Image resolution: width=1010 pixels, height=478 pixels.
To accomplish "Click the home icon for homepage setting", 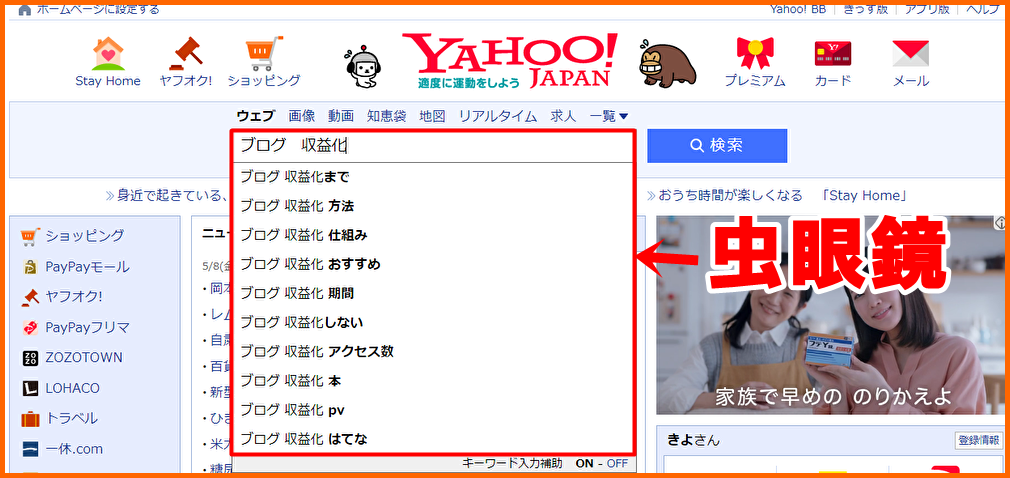I will [24, 10].
